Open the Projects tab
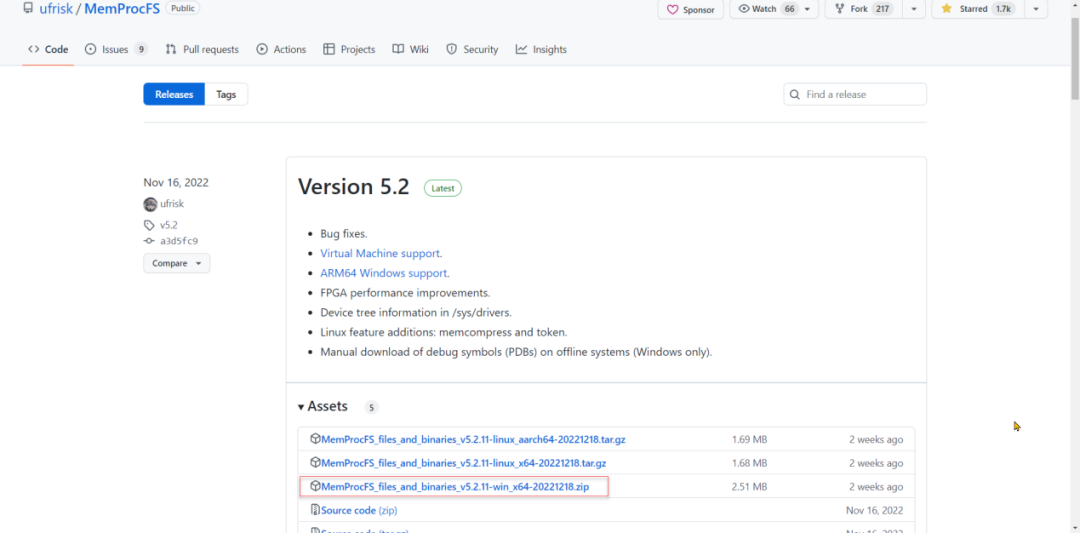This screenshot has height=533, width=1080. [349, 50]
